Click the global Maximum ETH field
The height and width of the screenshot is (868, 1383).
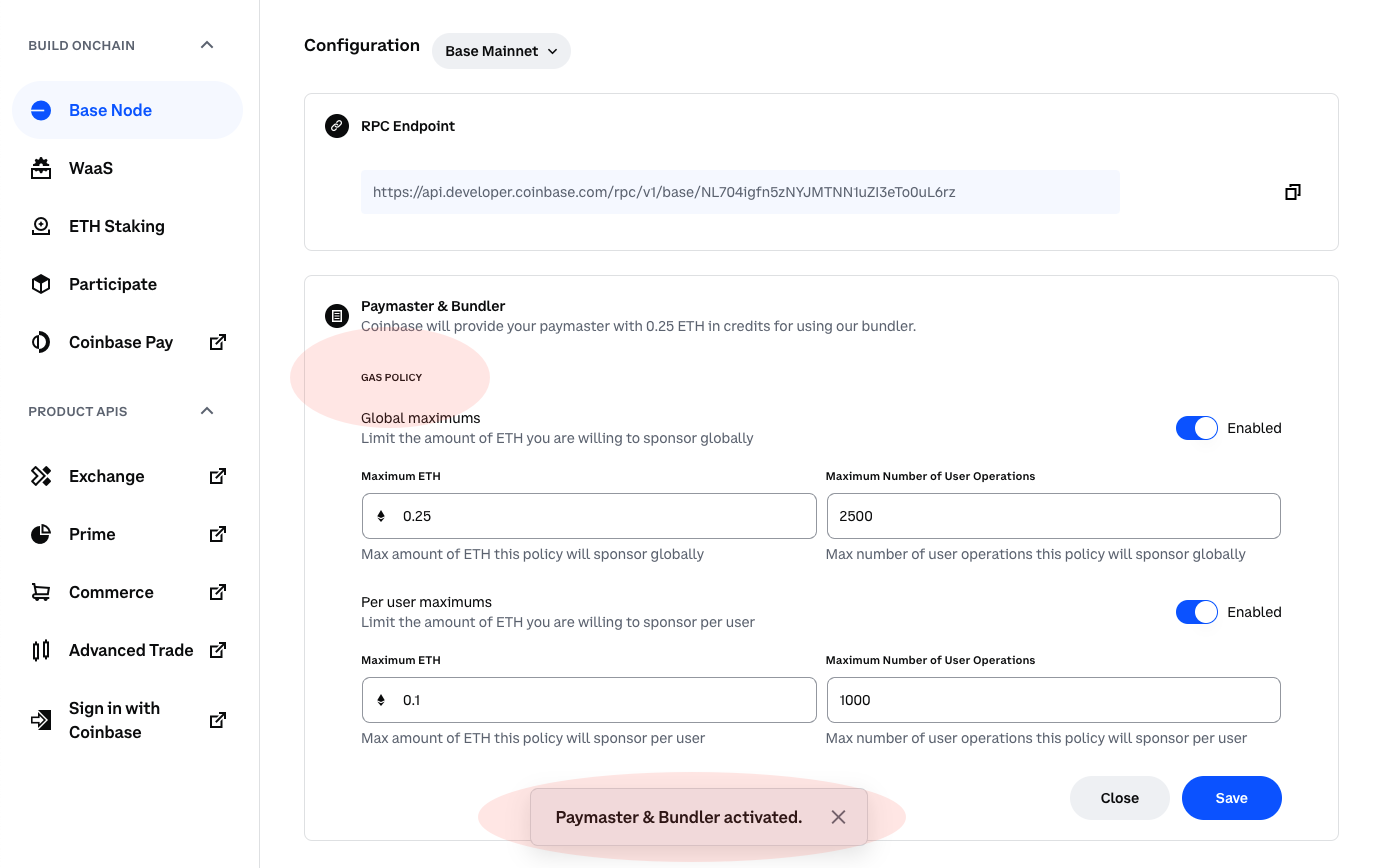point(600,516)
